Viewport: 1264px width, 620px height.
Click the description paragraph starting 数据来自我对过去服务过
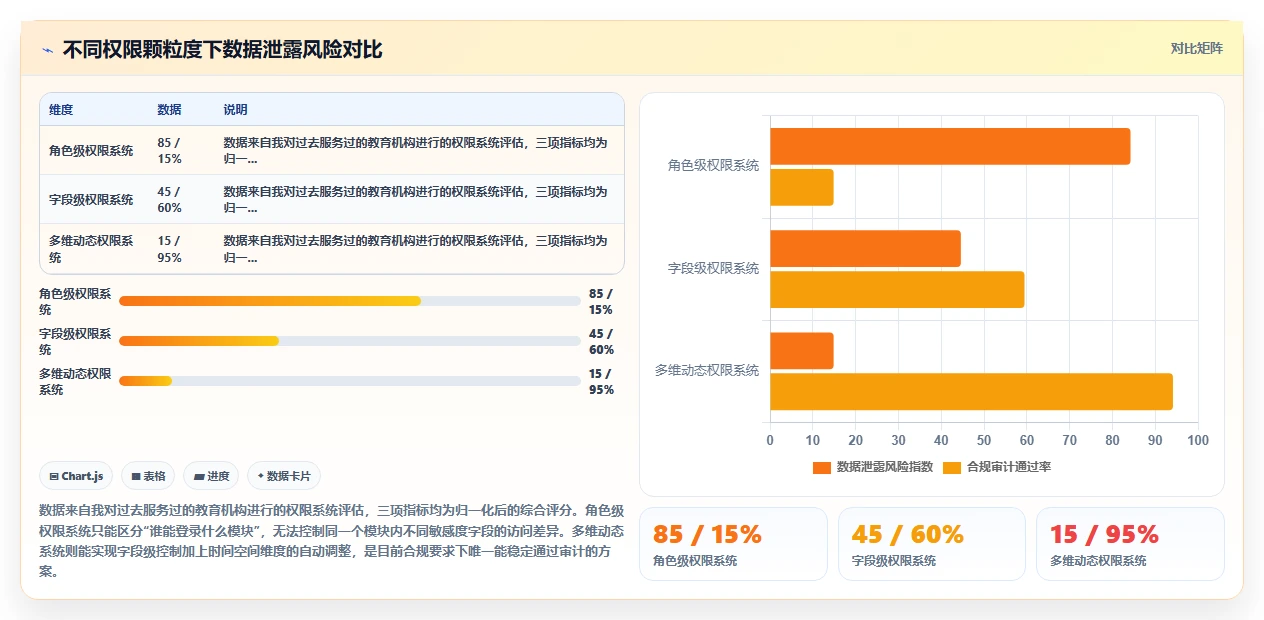(331, 541)
